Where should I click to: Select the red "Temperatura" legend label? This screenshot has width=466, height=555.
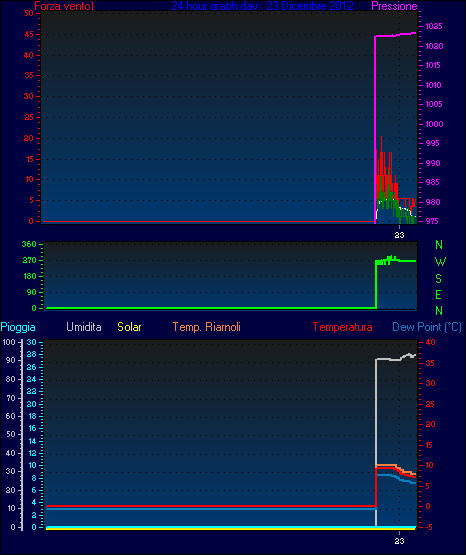pos(343,327)
